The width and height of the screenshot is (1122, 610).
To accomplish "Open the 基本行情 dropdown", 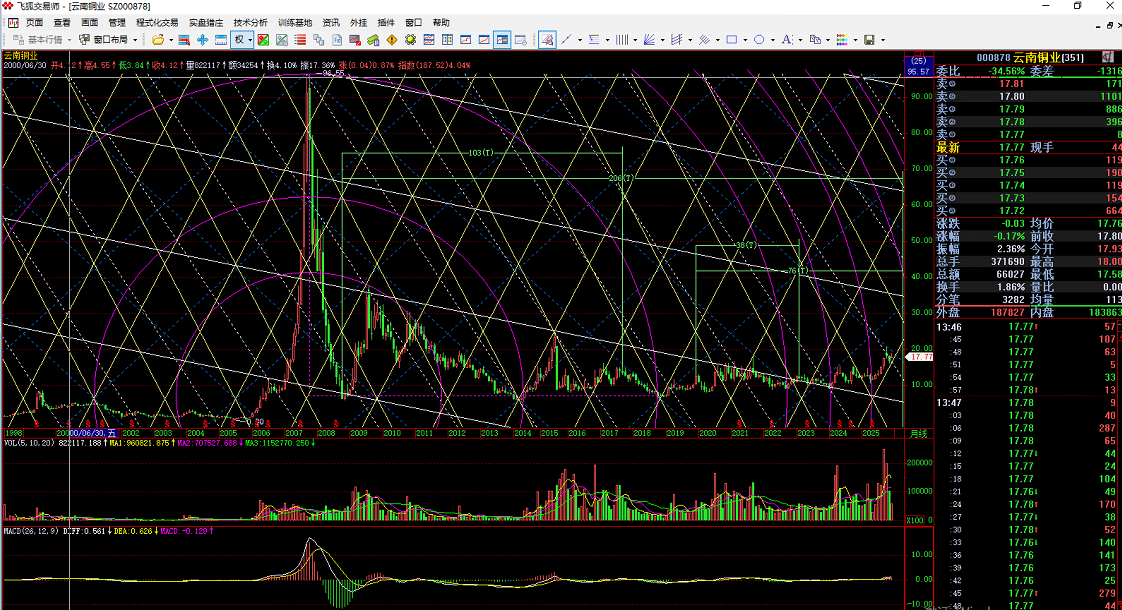I will pyautogui.click(x=42, y=40).
